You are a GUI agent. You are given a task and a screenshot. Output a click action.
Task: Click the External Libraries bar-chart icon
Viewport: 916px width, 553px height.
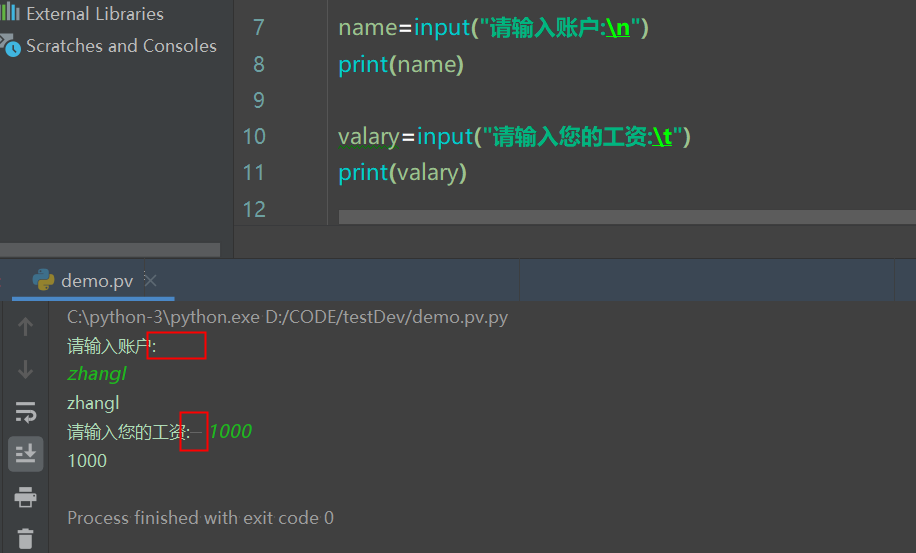point(10,14)
